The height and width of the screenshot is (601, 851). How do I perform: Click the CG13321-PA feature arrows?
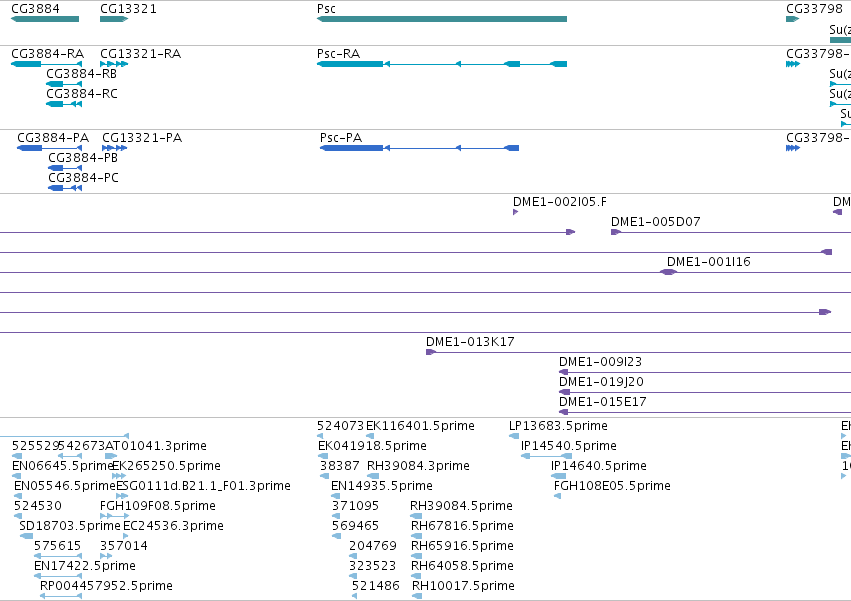click(x=115, y=148)
